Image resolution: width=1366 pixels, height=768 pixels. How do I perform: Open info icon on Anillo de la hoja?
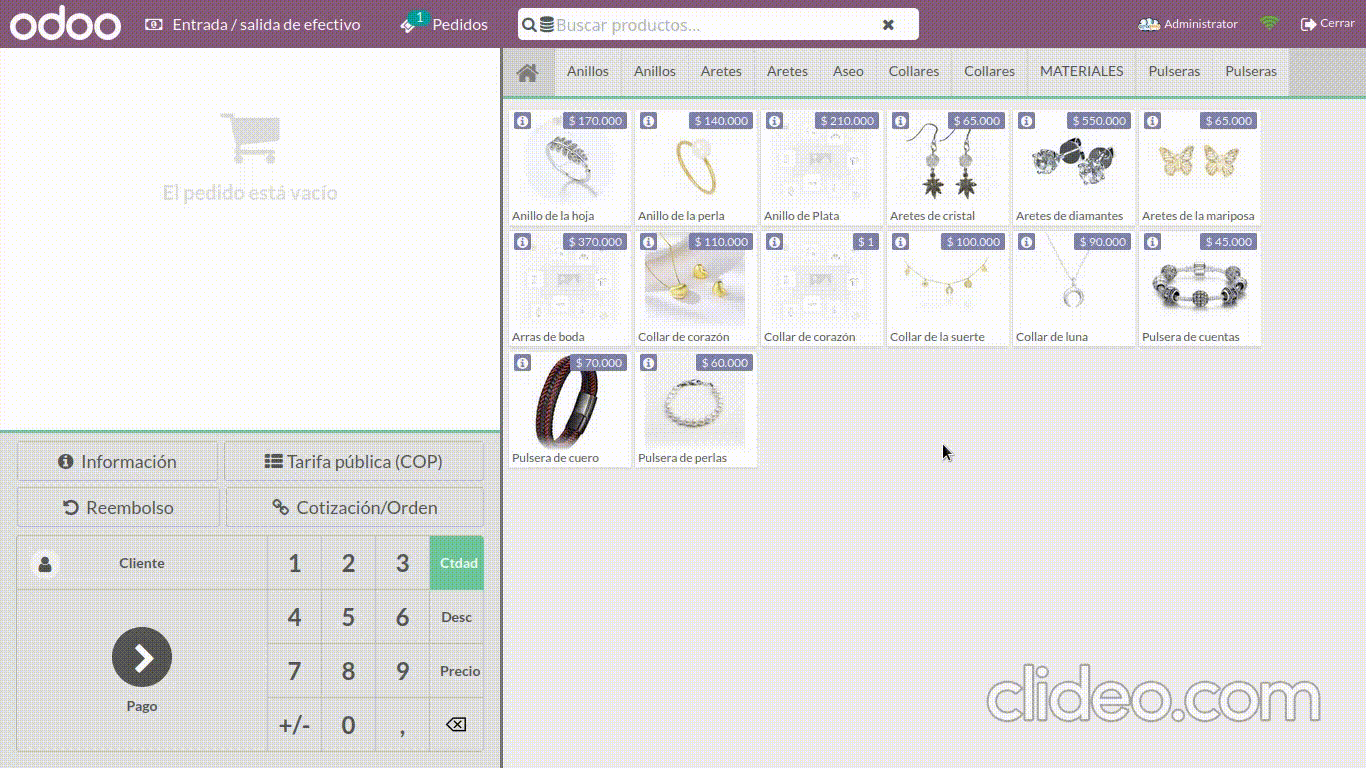click(x=522, y=121)
